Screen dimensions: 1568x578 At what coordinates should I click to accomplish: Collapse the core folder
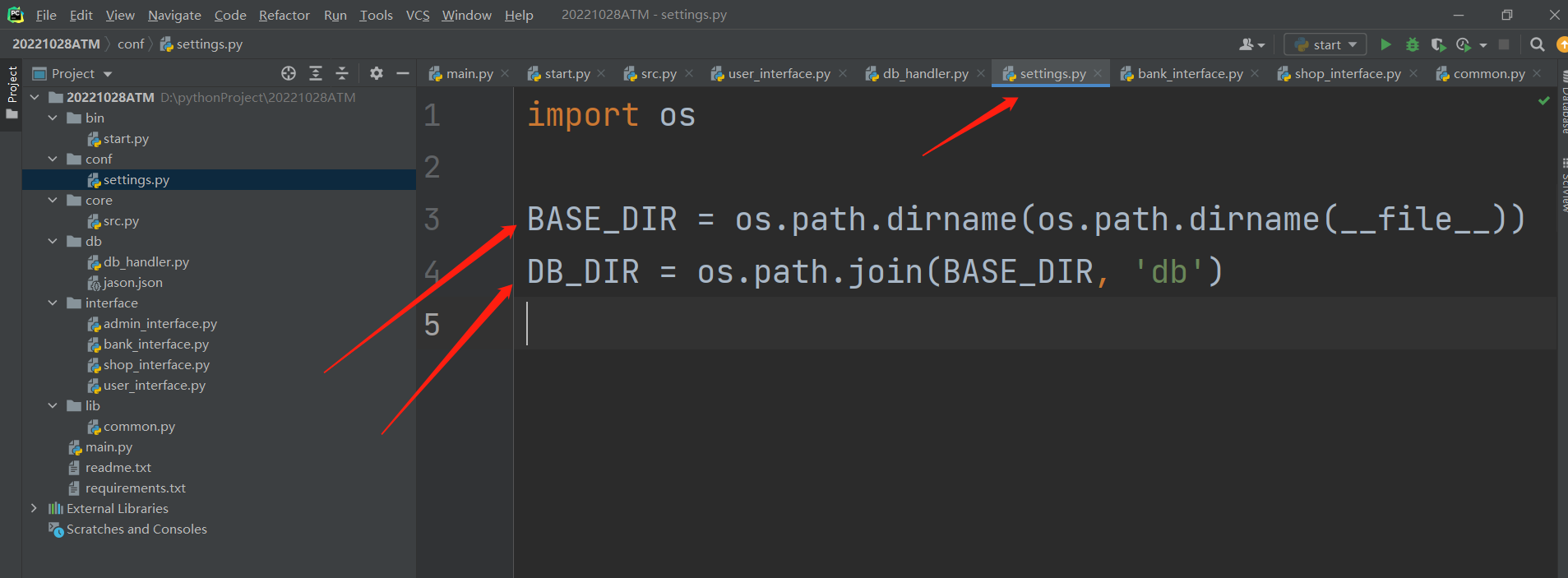53,200
